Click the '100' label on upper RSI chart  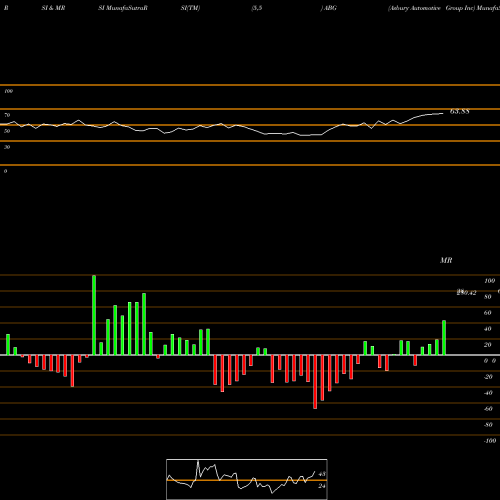coord(8,91)
